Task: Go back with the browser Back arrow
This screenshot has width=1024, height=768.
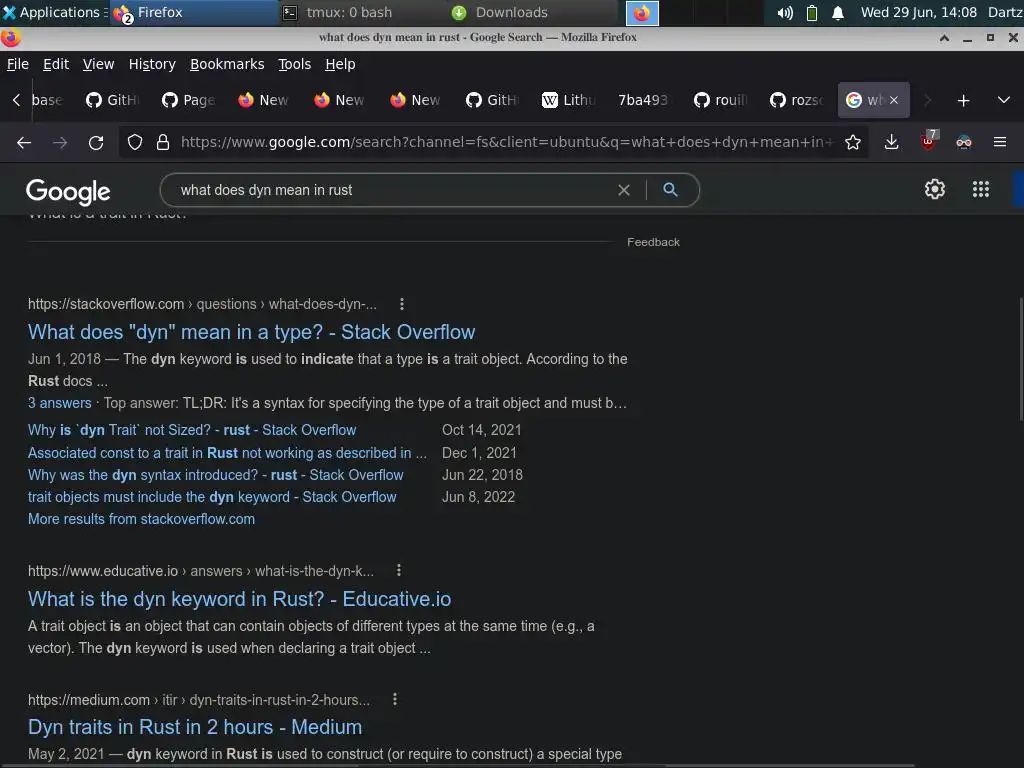Action: click(x=24, y=142)
